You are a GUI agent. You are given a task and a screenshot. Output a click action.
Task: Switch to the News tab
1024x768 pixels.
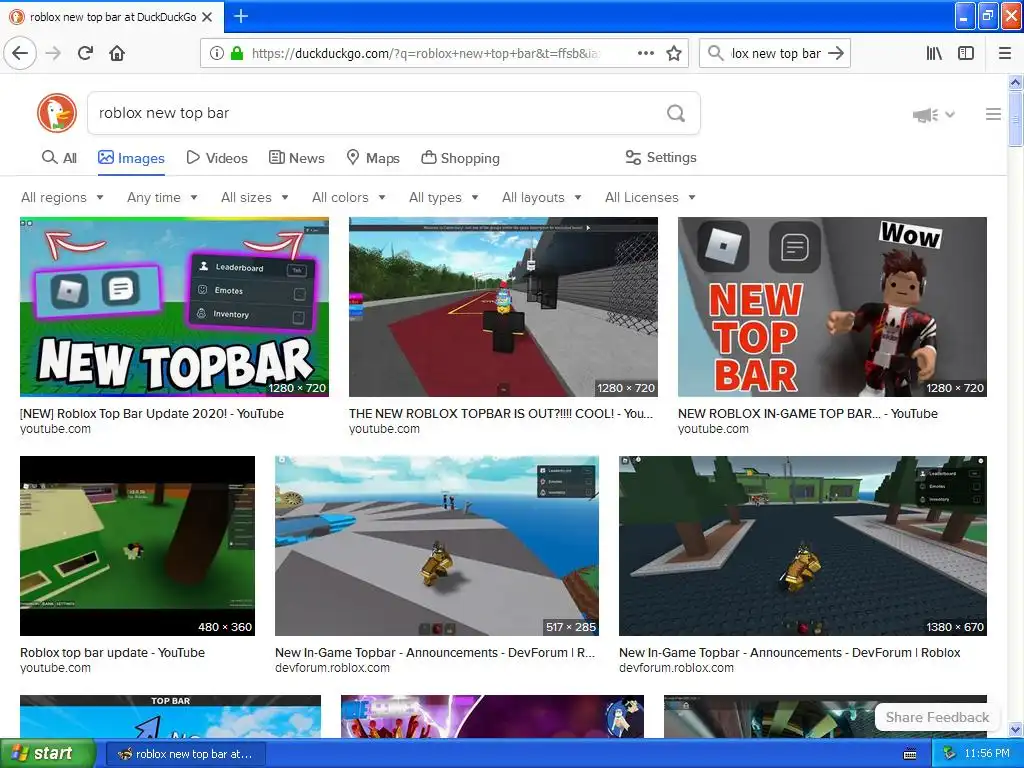pos(296,158)
